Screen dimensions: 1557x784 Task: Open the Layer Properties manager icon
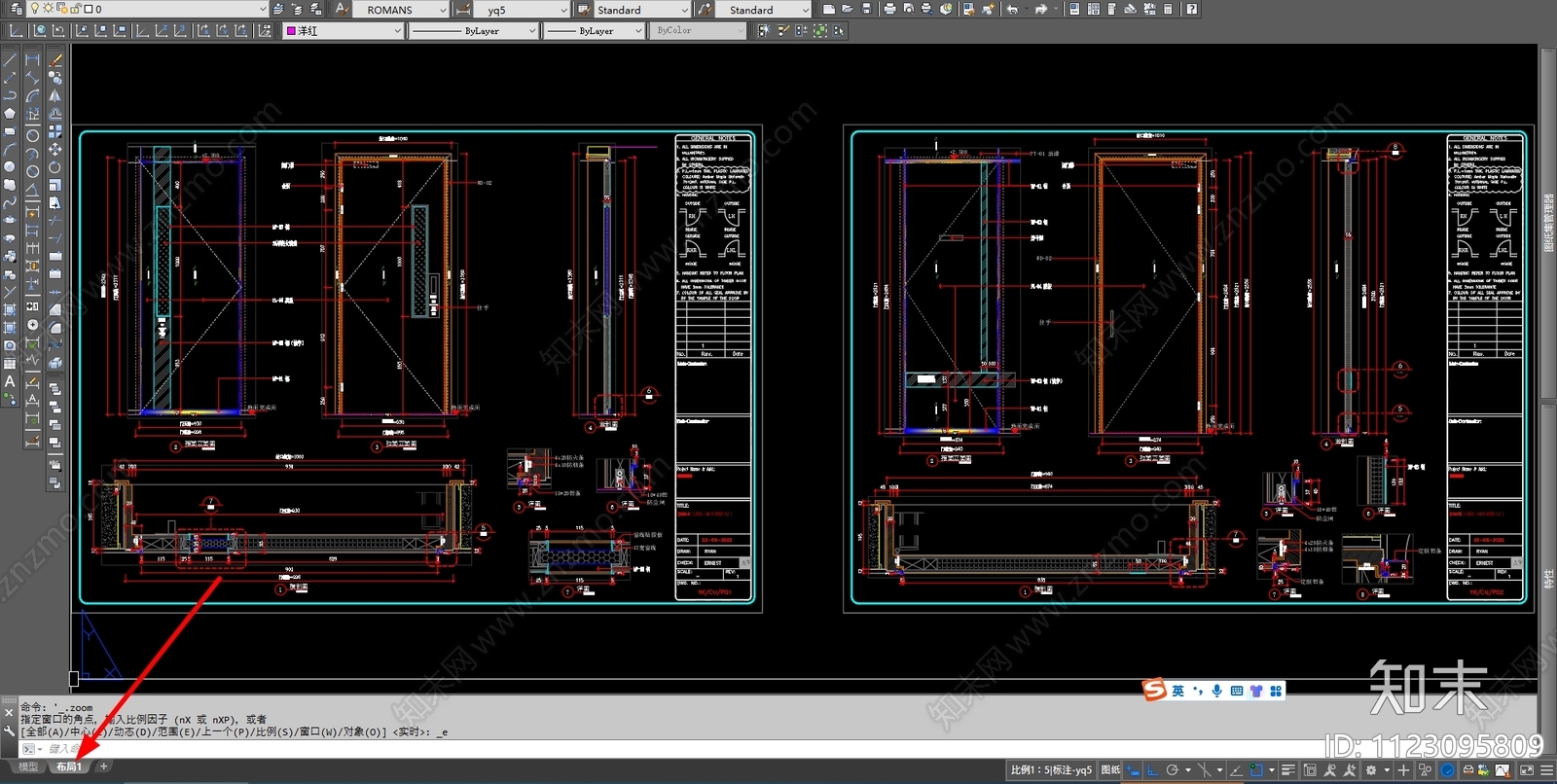coord(16,9)
